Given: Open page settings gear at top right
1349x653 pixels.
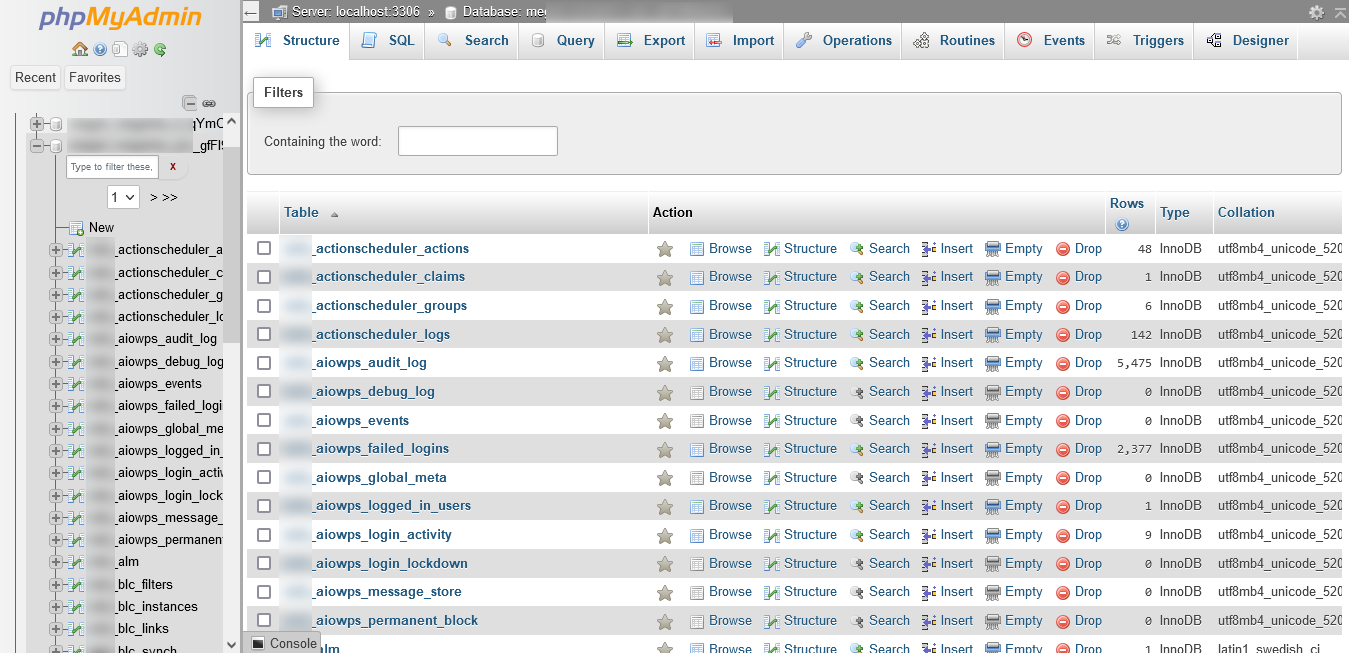Looking at the screenshot, I should pyautogui.click(x=1316, y=12).
